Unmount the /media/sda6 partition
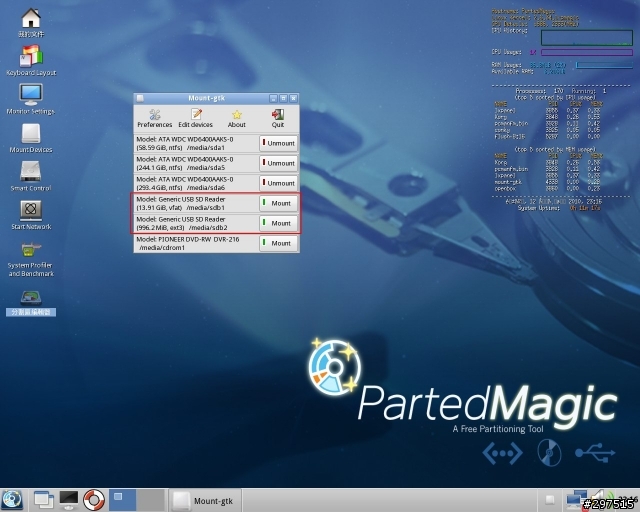Image resolution: width=640 pixels, height=512 pixels. [278, 183]
